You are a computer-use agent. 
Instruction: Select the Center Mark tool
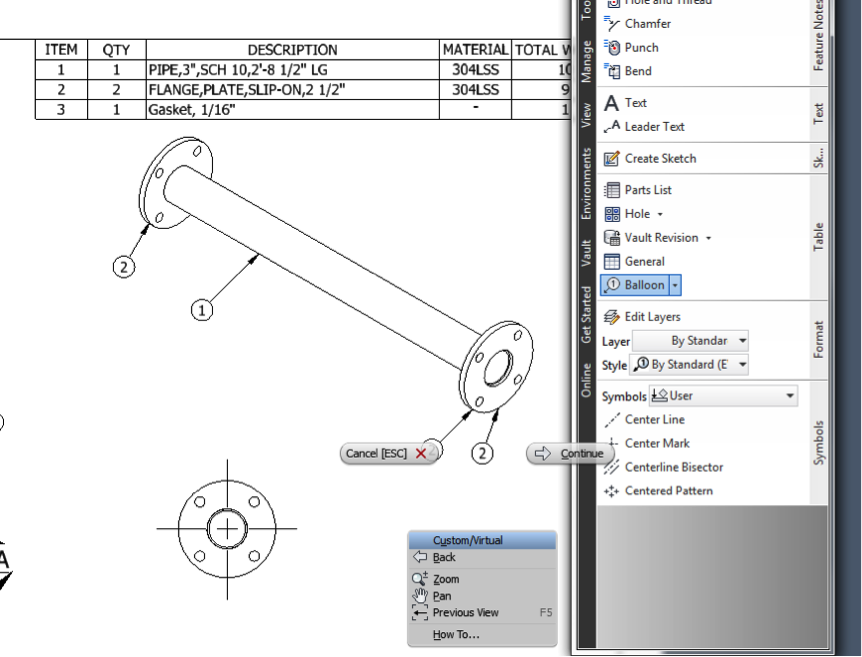646,443
